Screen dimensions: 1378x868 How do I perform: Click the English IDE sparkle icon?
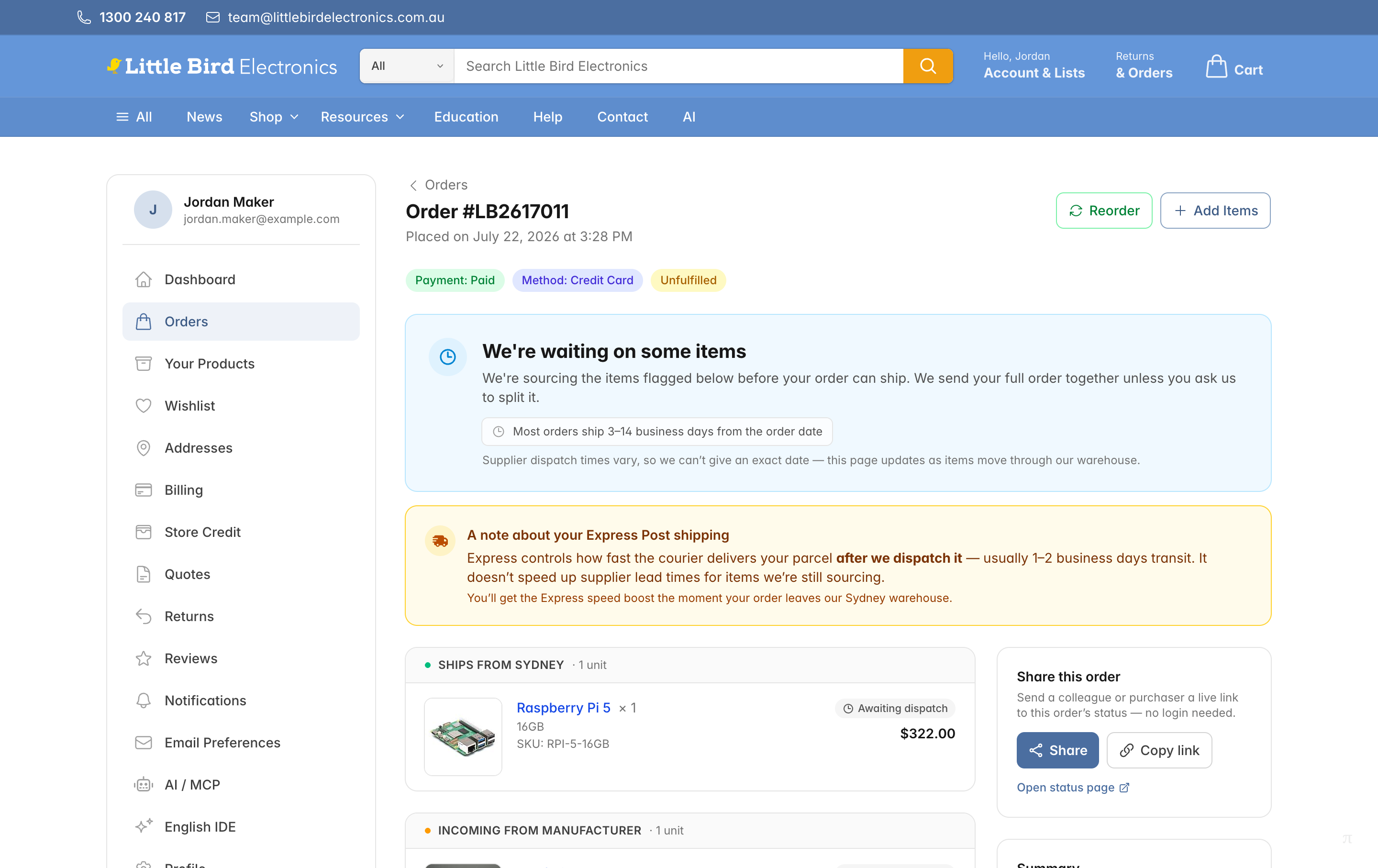point(144,826)
